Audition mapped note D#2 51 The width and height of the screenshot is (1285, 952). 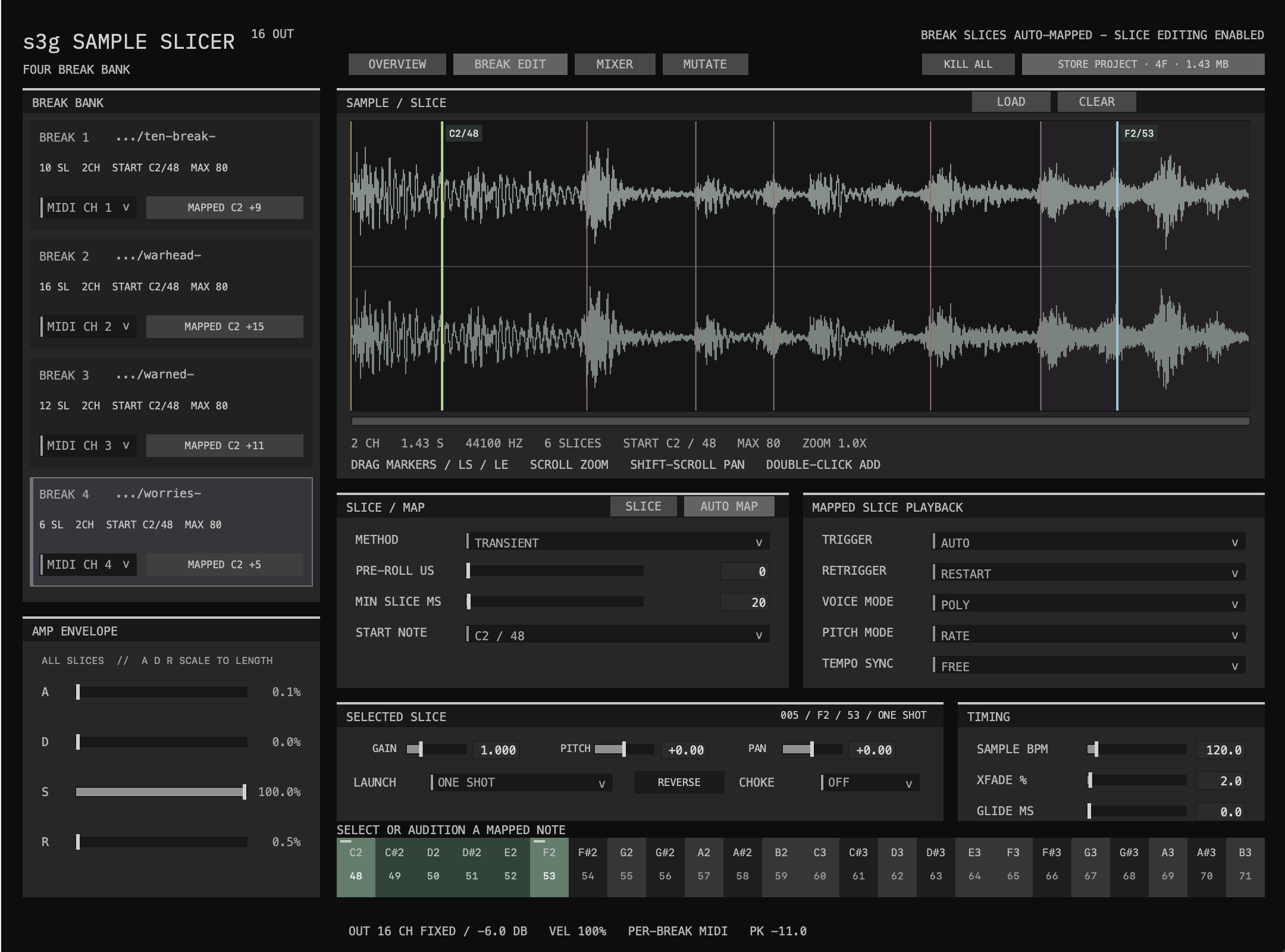click(472, 867)
